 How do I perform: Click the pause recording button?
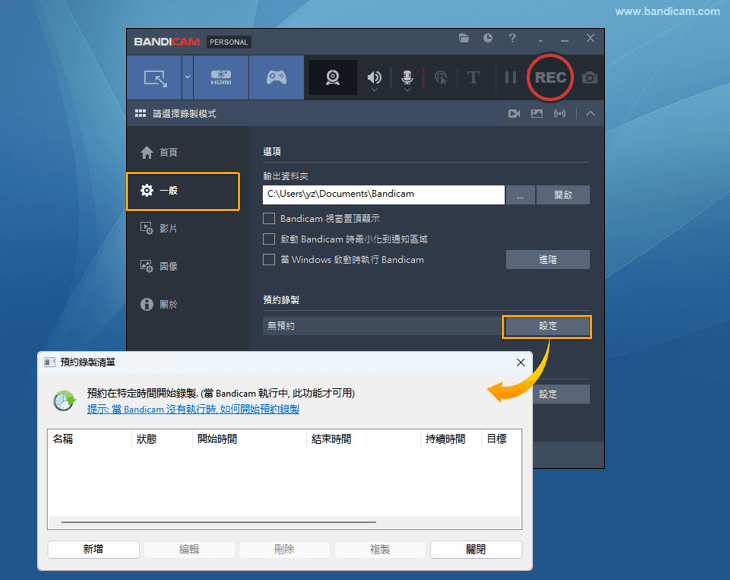point(510,77)
